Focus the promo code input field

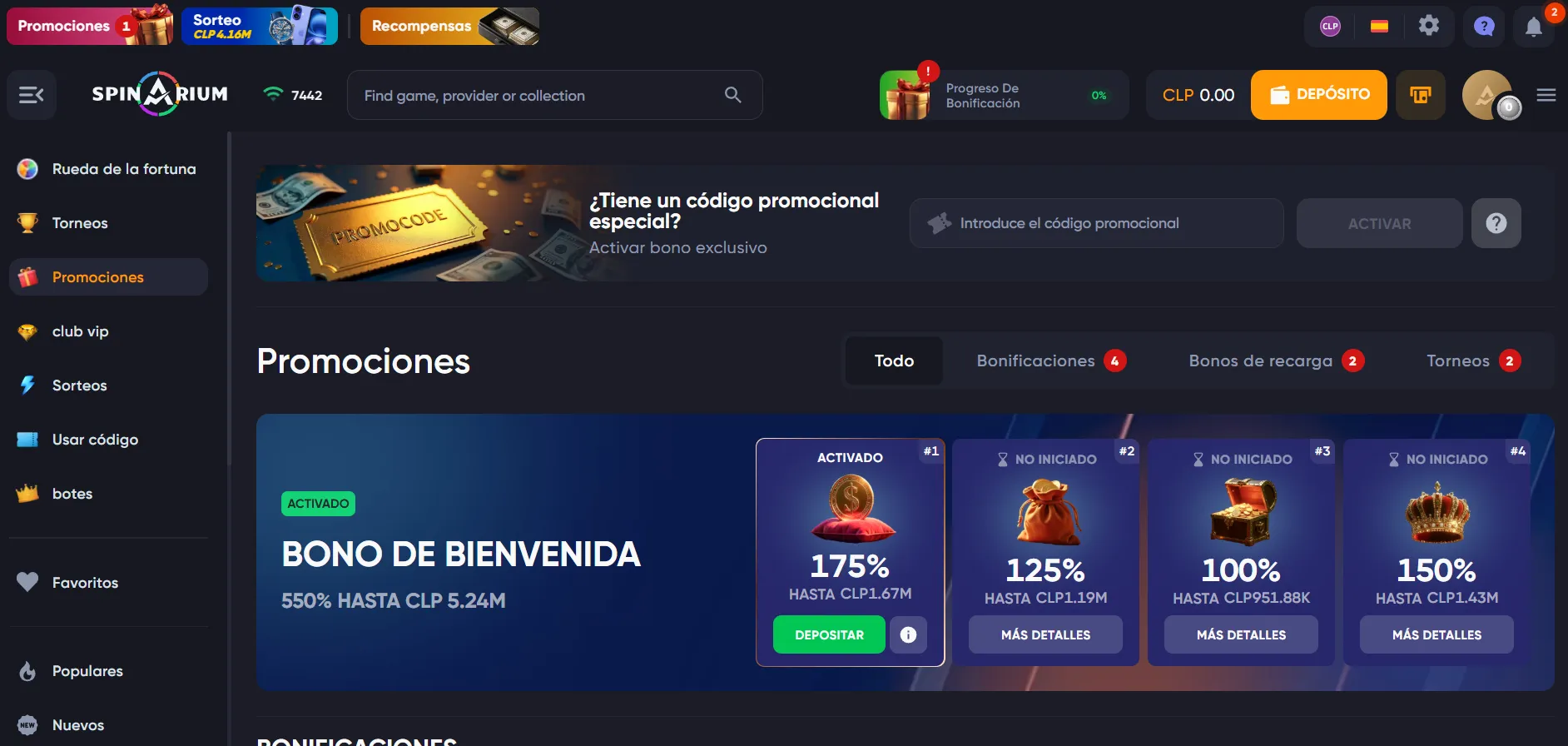(x=1096, y=223)
